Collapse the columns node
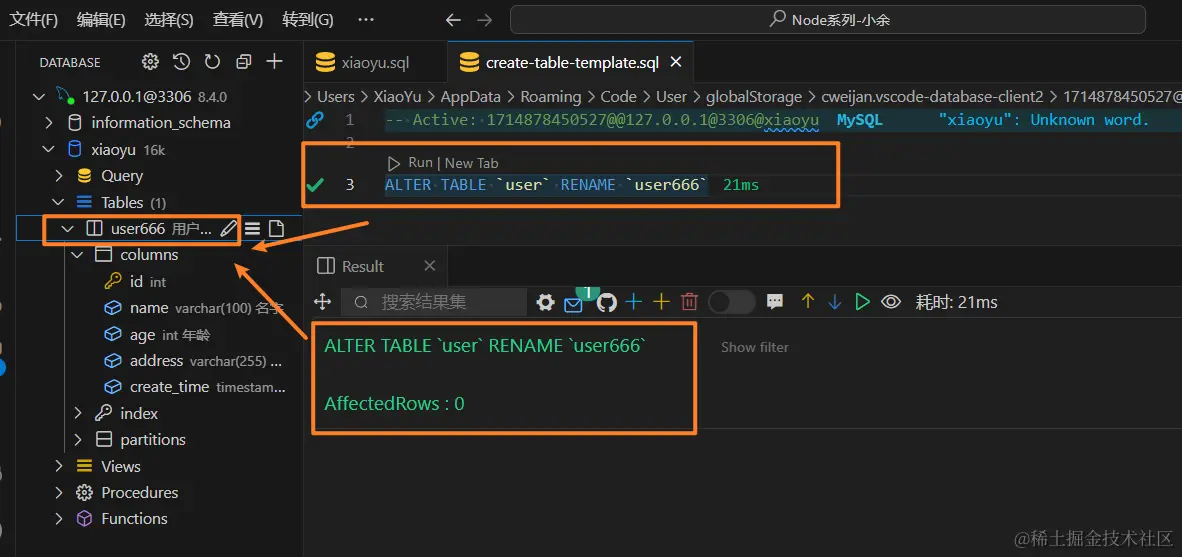This screenshot has height=557, width=1182. (78, 255)
